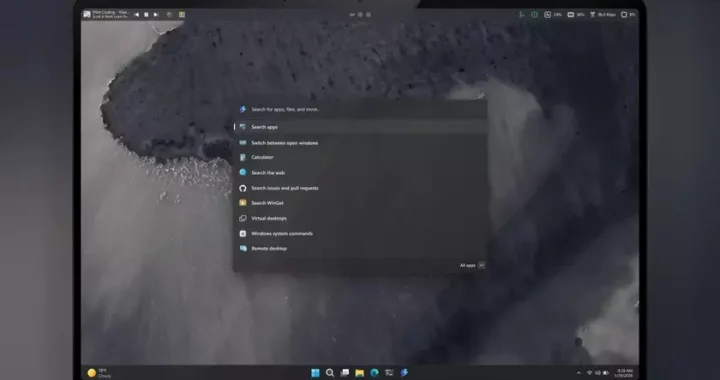The height and width of the screenshot is (380, 720).
Task: Skip to previous track
Action: click(136, 15)
